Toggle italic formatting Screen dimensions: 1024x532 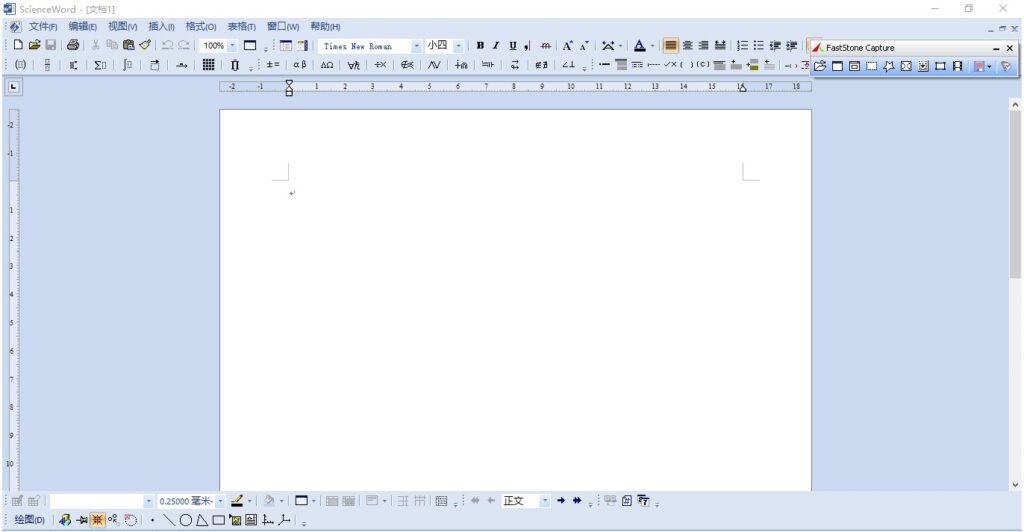click(x=495, y=46)
